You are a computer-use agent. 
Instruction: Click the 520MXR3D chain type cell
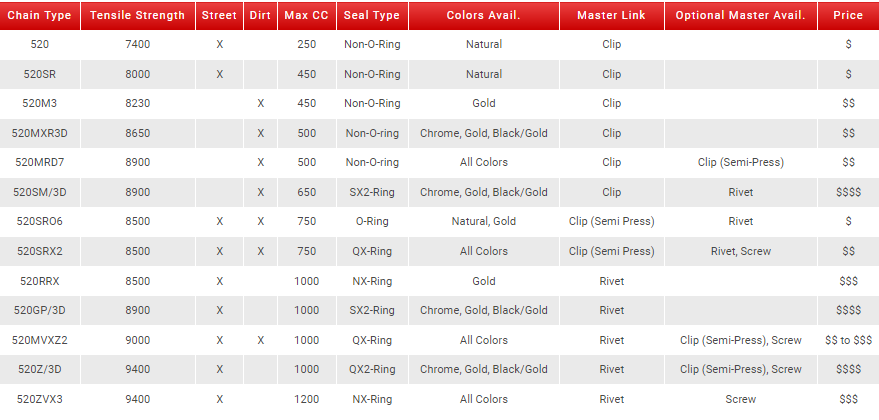pyautogui.click(x=40, y=133)
